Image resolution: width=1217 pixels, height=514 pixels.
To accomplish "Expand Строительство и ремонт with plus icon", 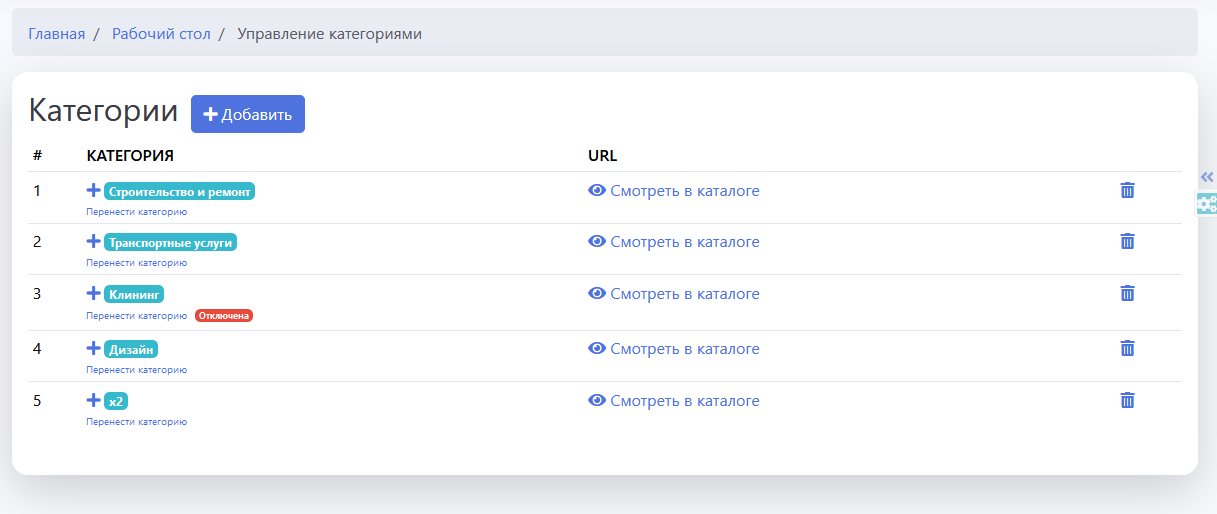I will point(94,190).
